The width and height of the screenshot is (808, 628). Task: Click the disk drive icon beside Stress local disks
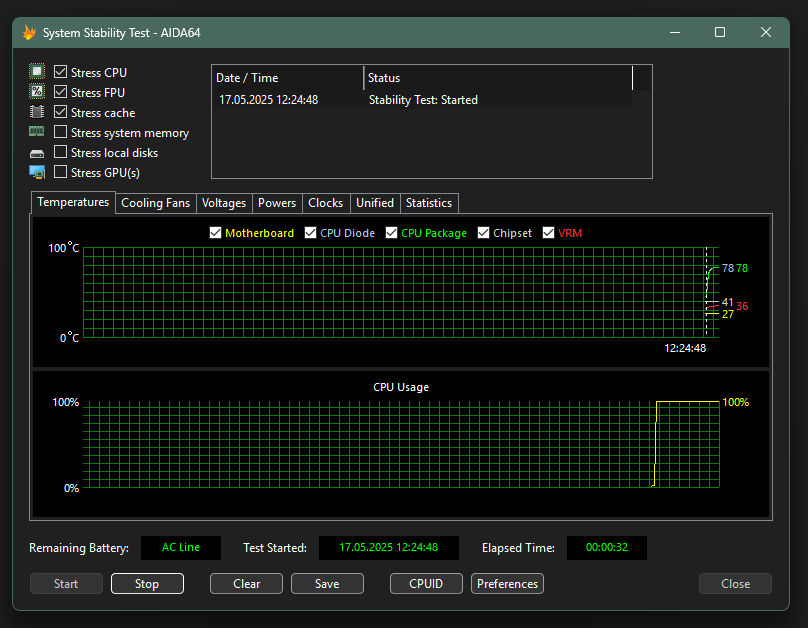point(37,154)
